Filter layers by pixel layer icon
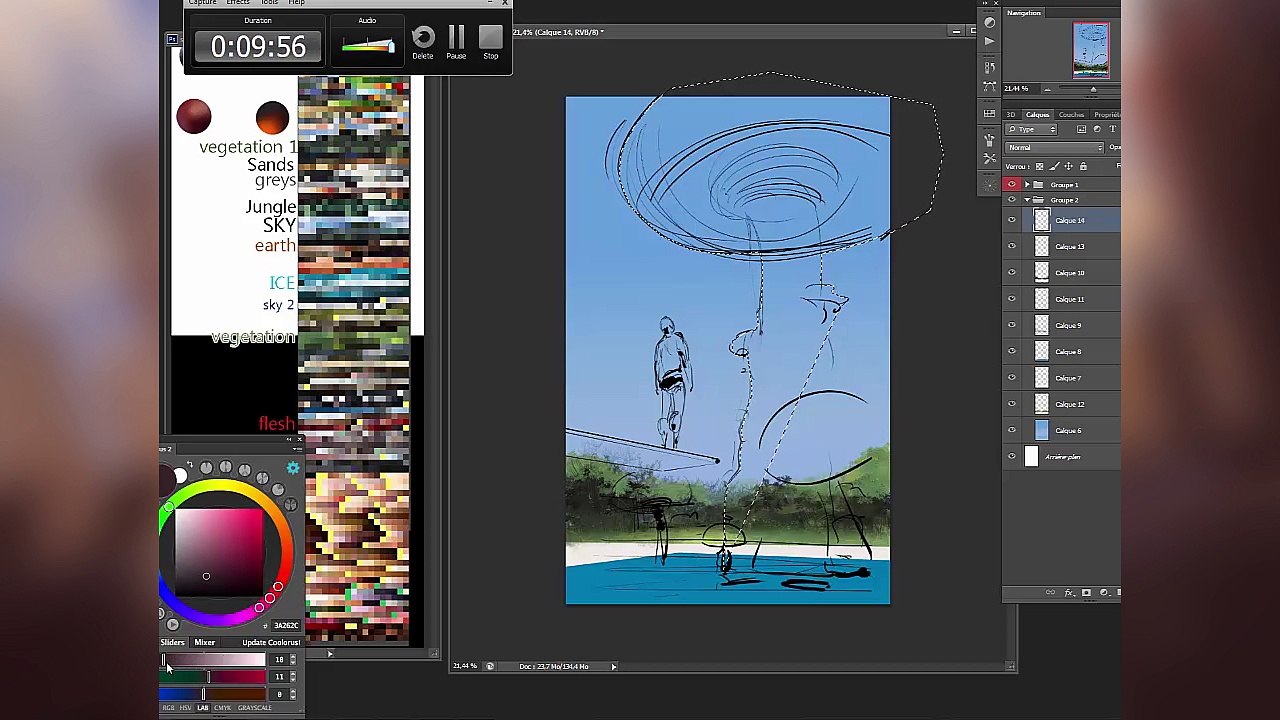This screenshot has height=720, width=1280. pos(1081,130)
